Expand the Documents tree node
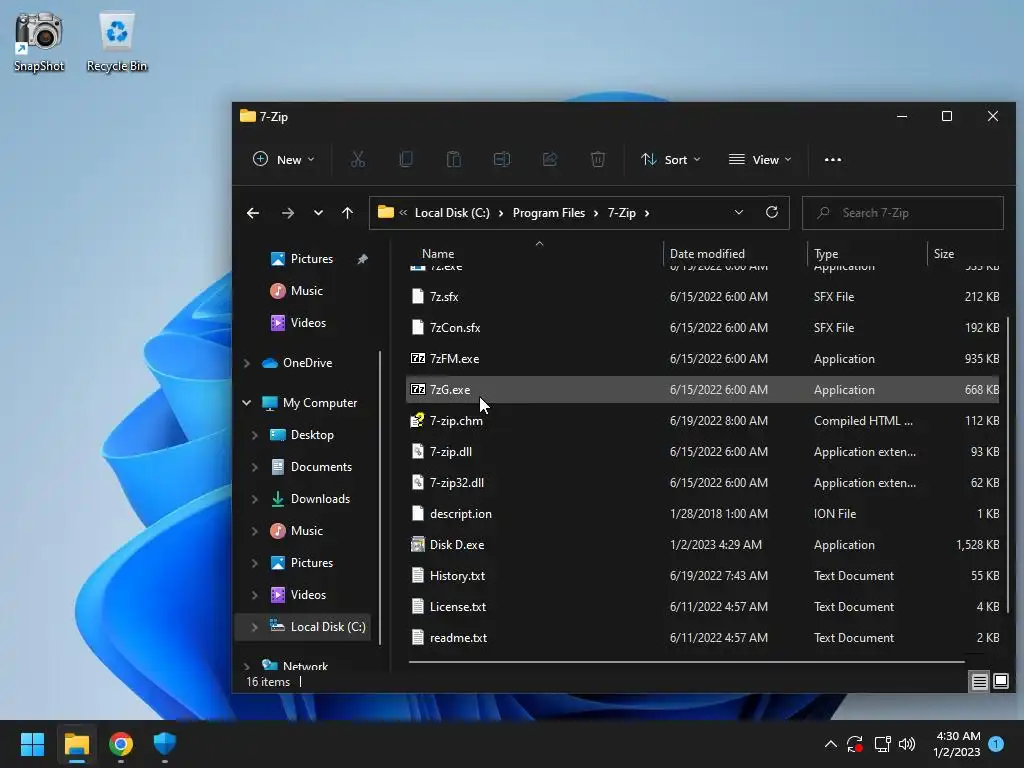Image resolution: width=1024 pixels, height=768 pixels. 255,467
